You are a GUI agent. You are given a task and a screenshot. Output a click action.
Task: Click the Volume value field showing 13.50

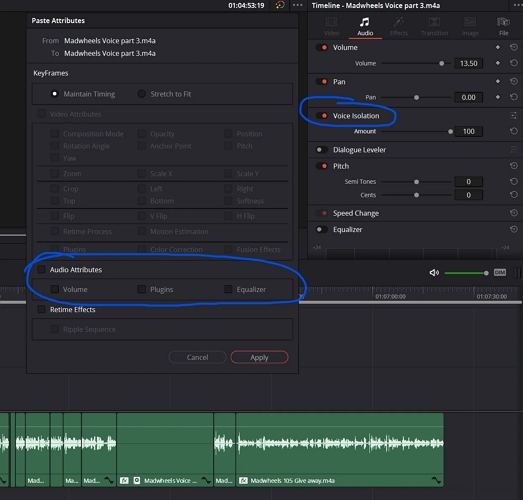[x=468, y=63]
